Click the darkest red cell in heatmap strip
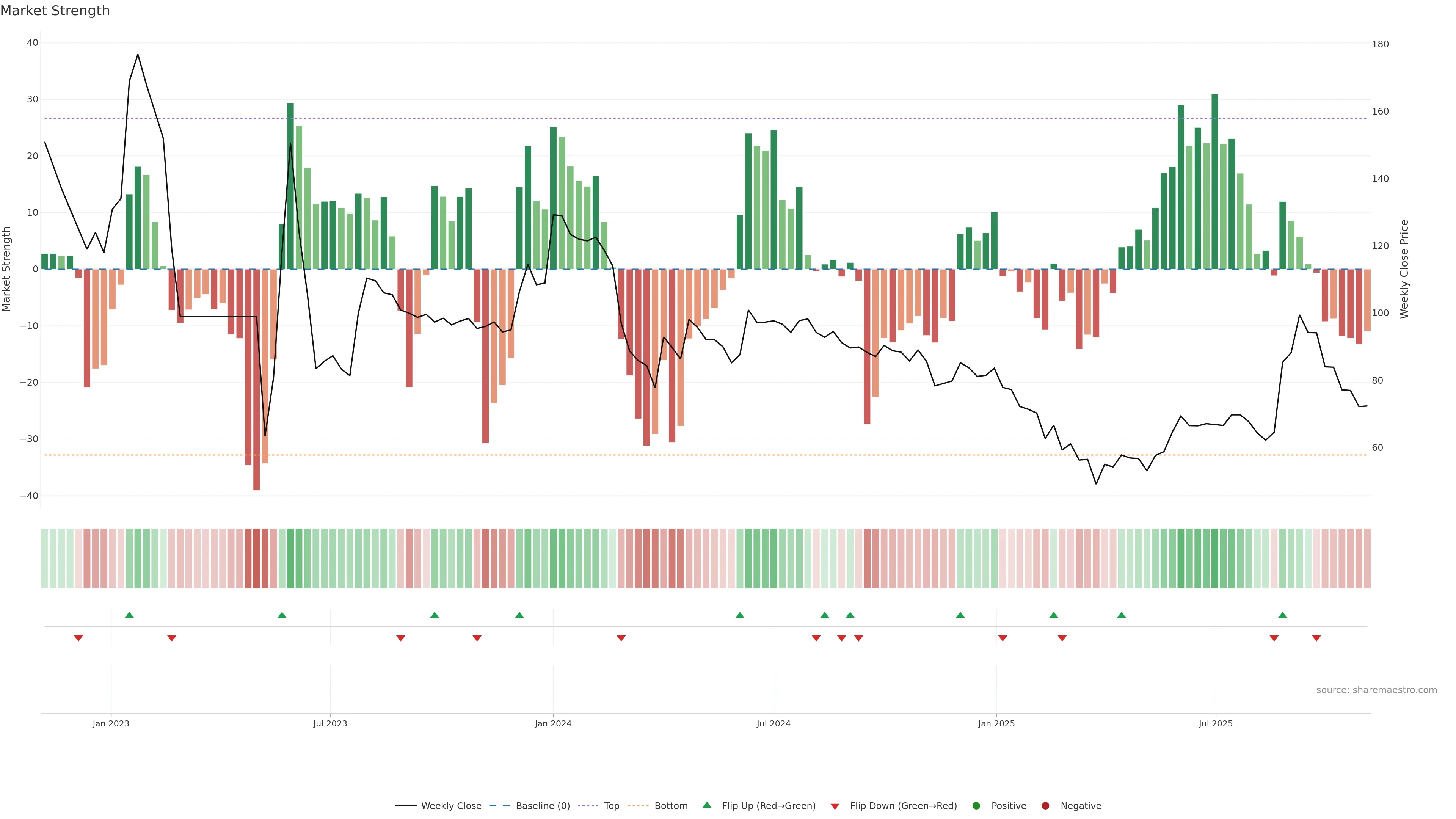 [x=257, y=559]
